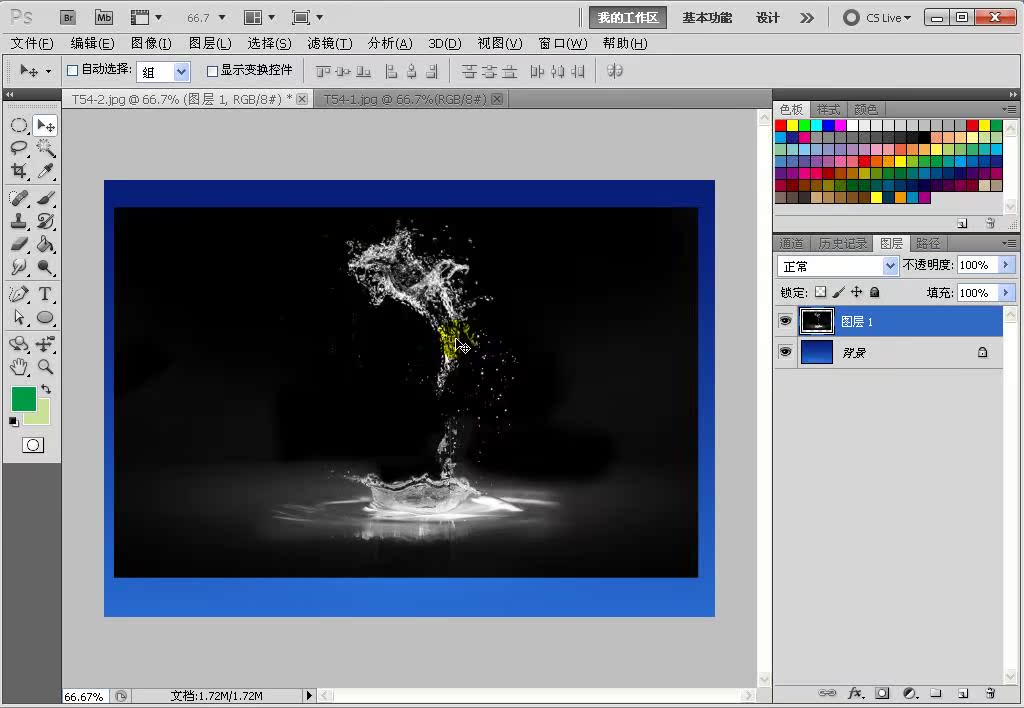Select the Lasso tool

point(20,148)
